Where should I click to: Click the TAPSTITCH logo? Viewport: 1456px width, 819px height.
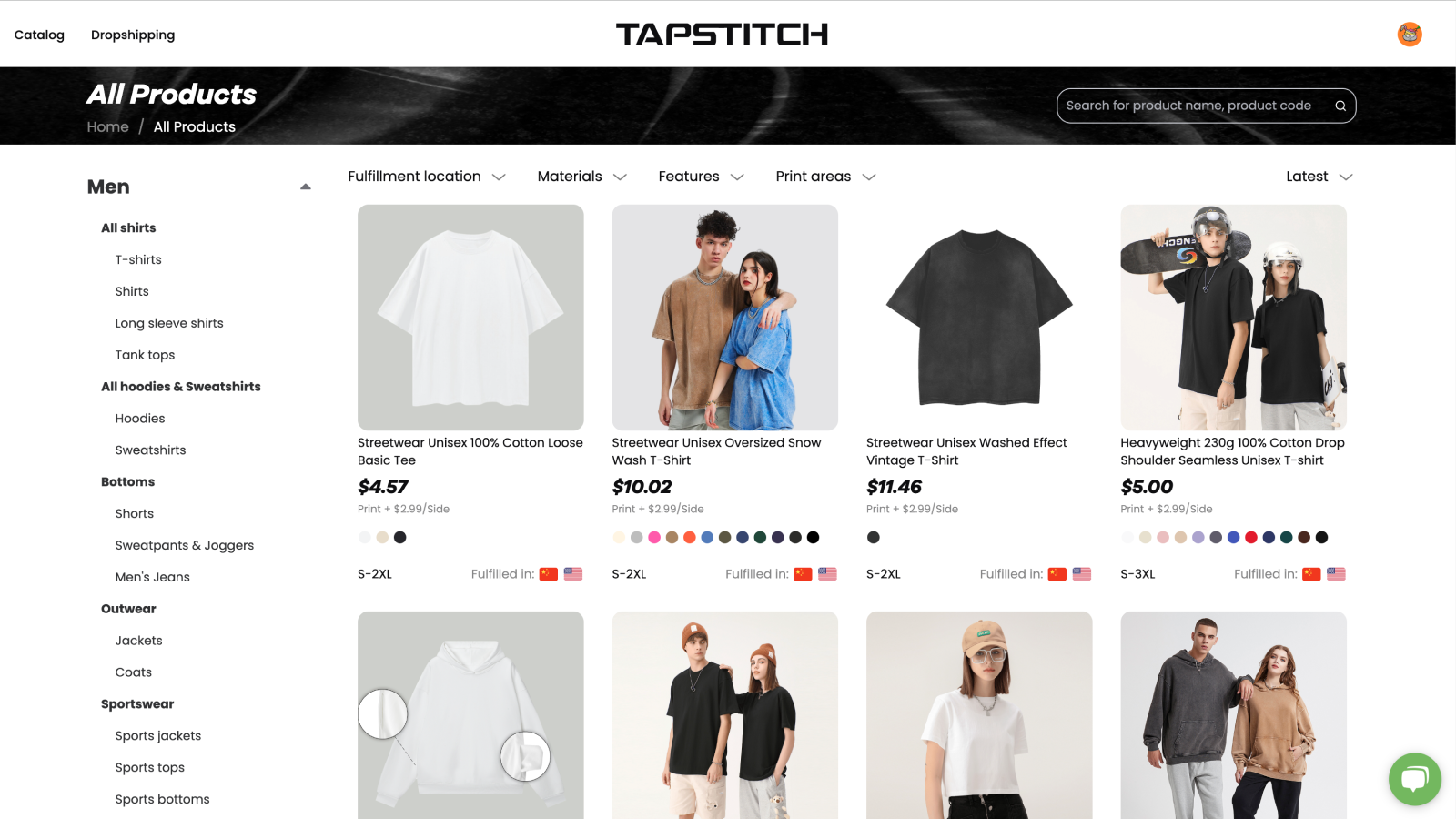(722, 35)
